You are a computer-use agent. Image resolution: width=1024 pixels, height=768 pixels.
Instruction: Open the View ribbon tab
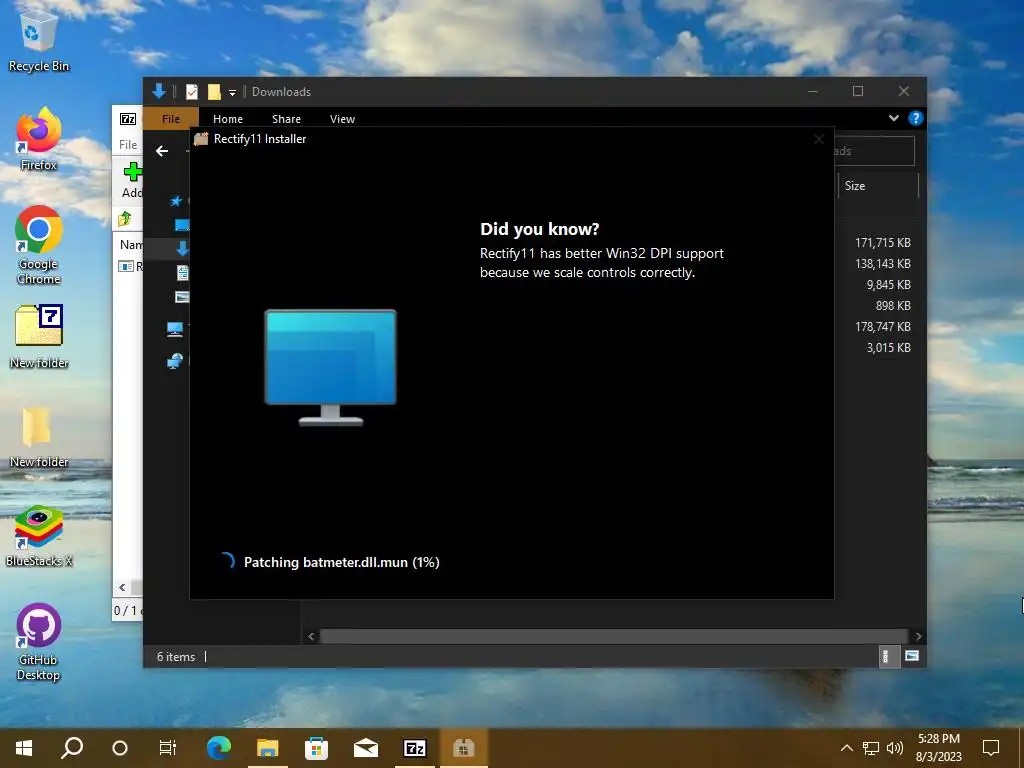342,119
